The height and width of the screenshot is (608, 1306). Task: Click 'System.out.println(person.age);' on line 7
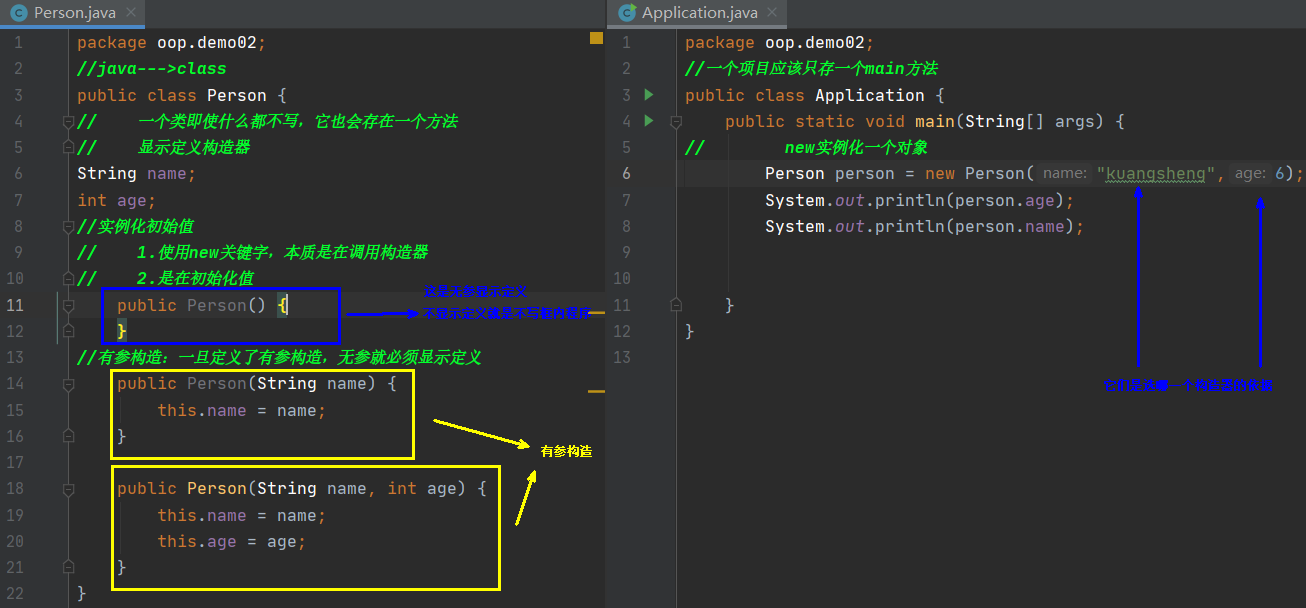[x=920, y=200]
